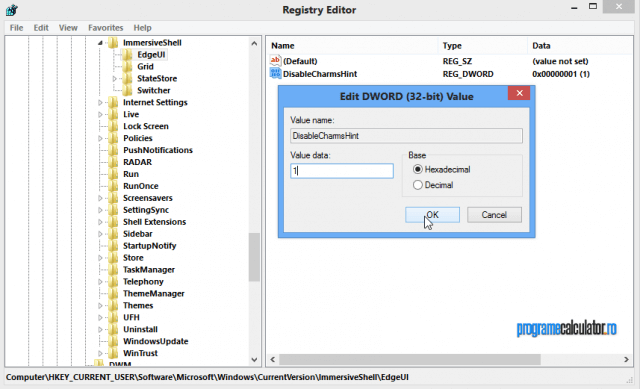Click the (Default) string value icon
The image size is (640, 389).
point(276,61)
